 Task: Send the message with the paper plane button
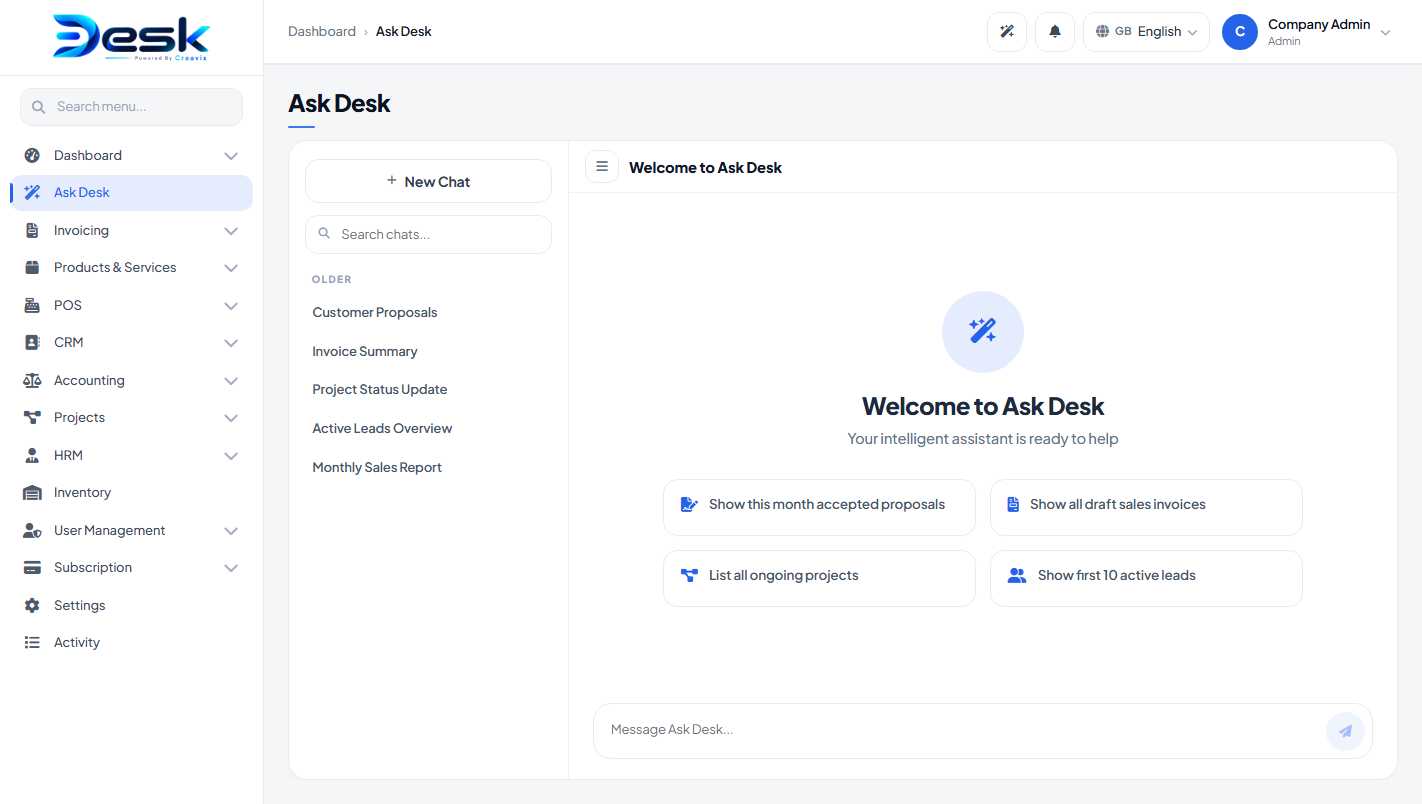point(1345,731)
